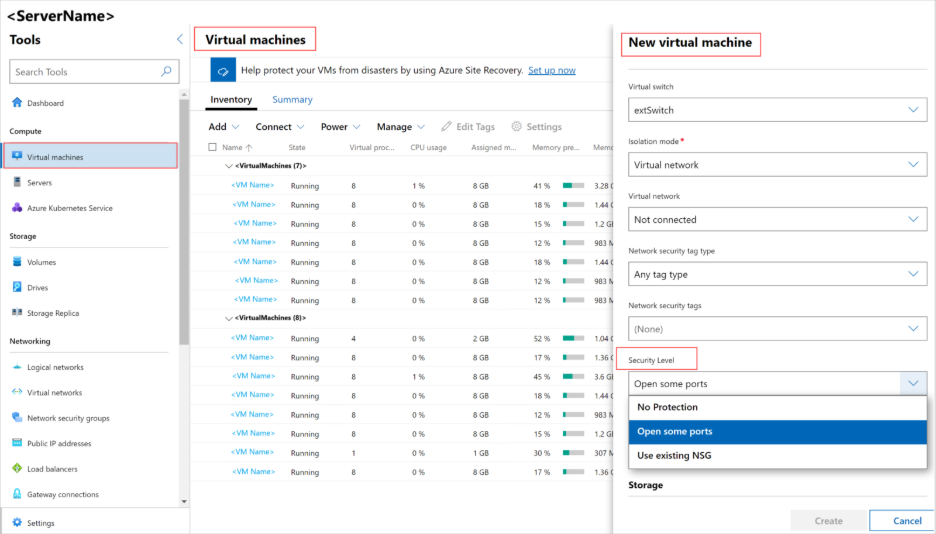The image size is (936, 534).
Task: Click the Gateway connections icon
Action: coord(17,493)
